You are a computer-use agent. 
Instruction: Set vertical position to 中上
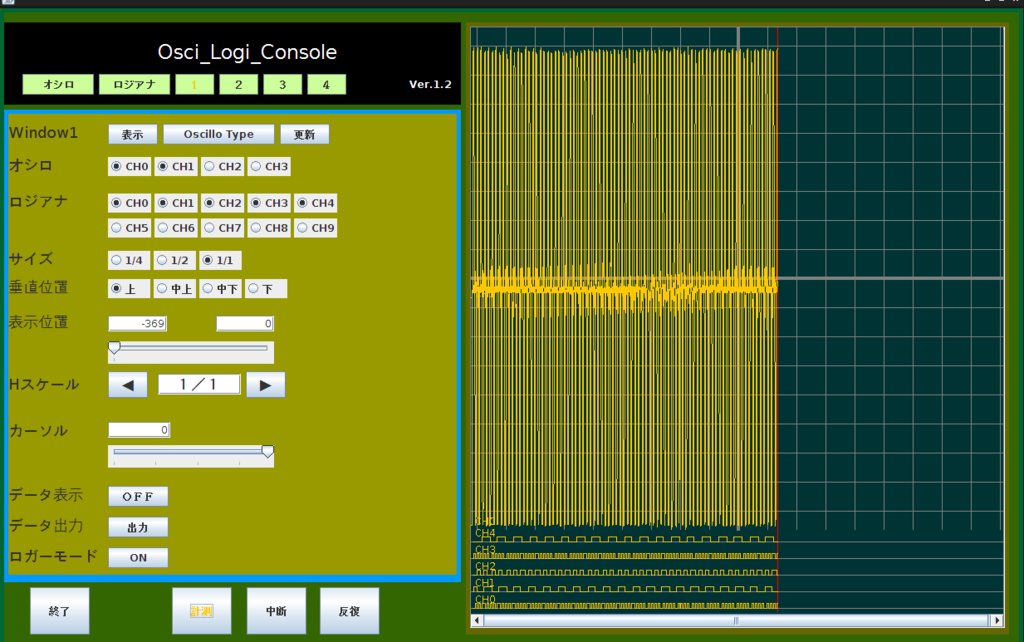pyautogui.click(x=174, y=289)
